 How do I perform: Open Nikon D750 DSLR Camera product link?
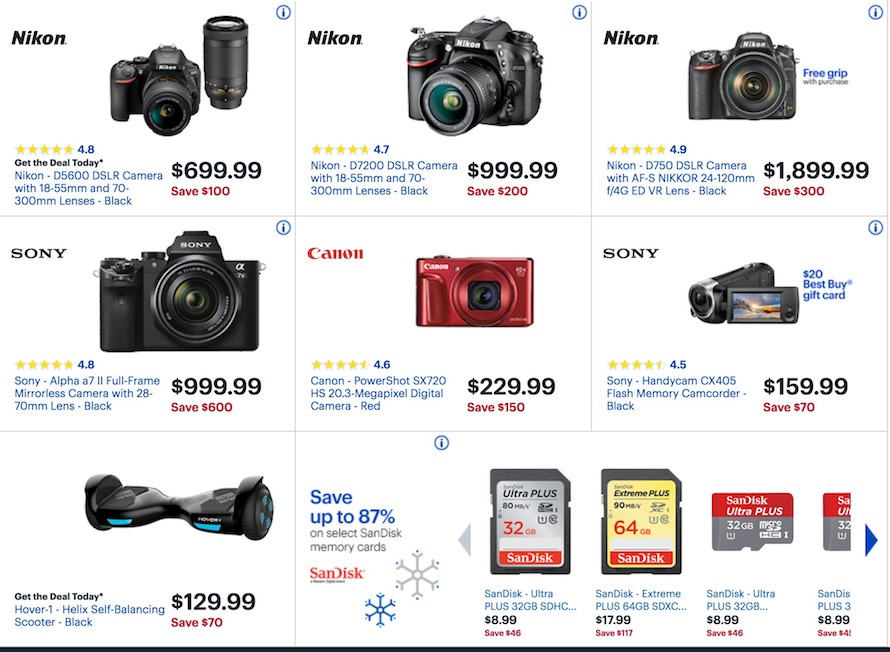coord(680,178)
